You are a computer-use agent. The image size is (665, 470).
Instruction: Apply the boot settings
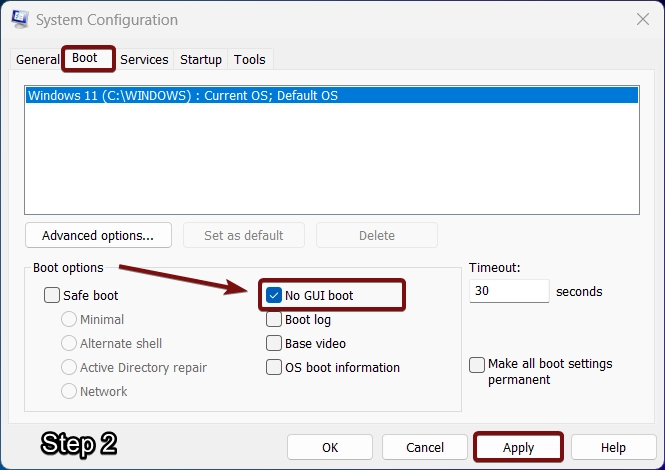518,447
